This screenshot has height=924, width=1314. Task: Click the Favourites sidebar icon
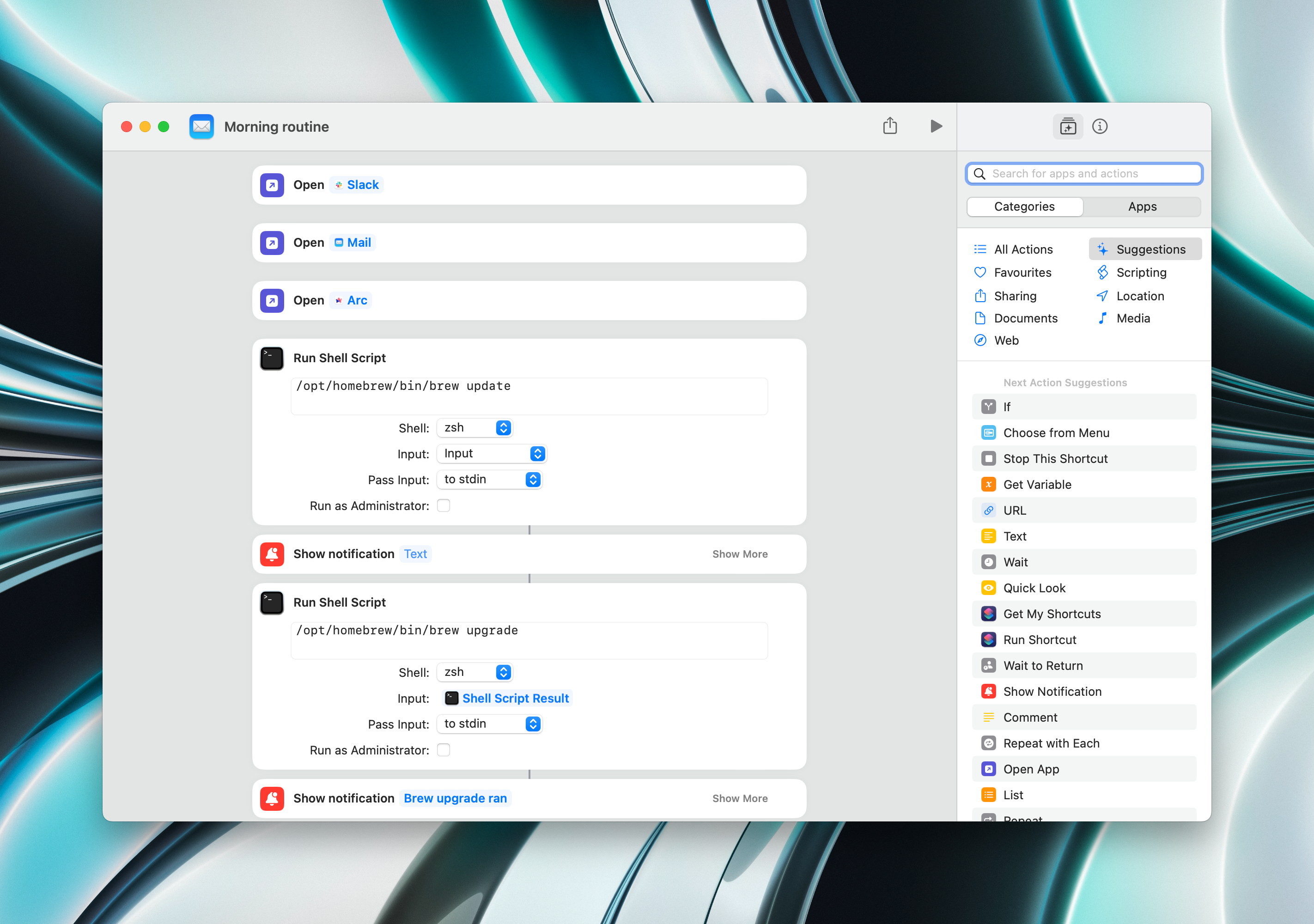(981, 272)
